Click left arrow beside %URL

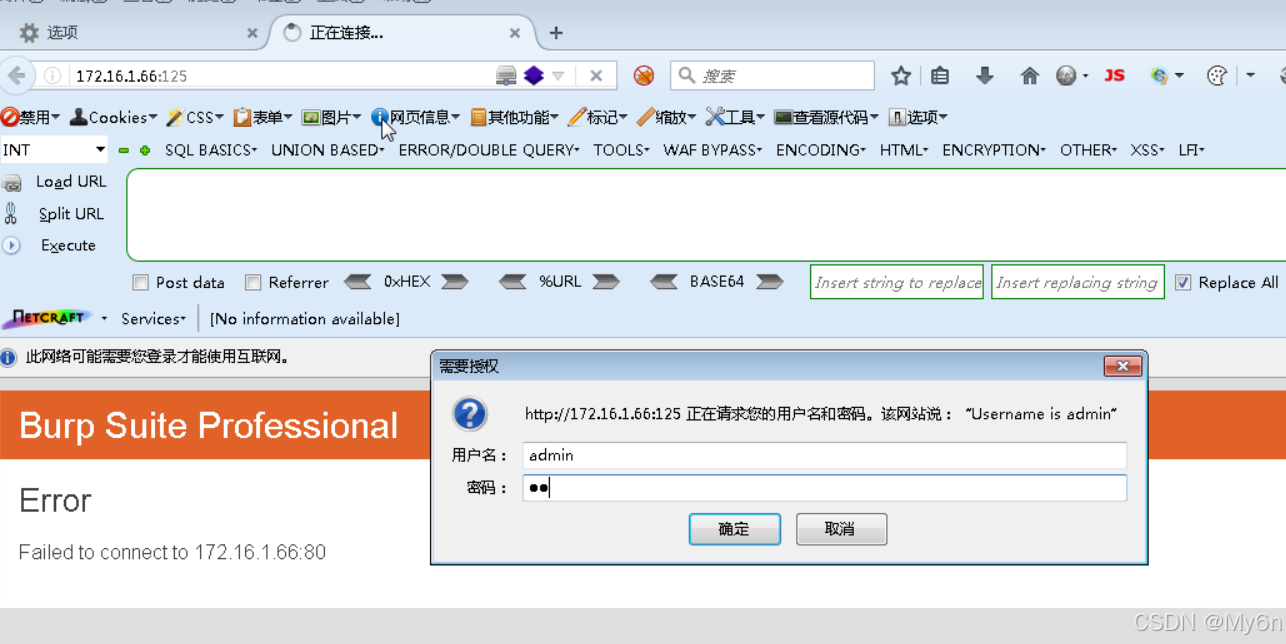click(x=513, y=283)
